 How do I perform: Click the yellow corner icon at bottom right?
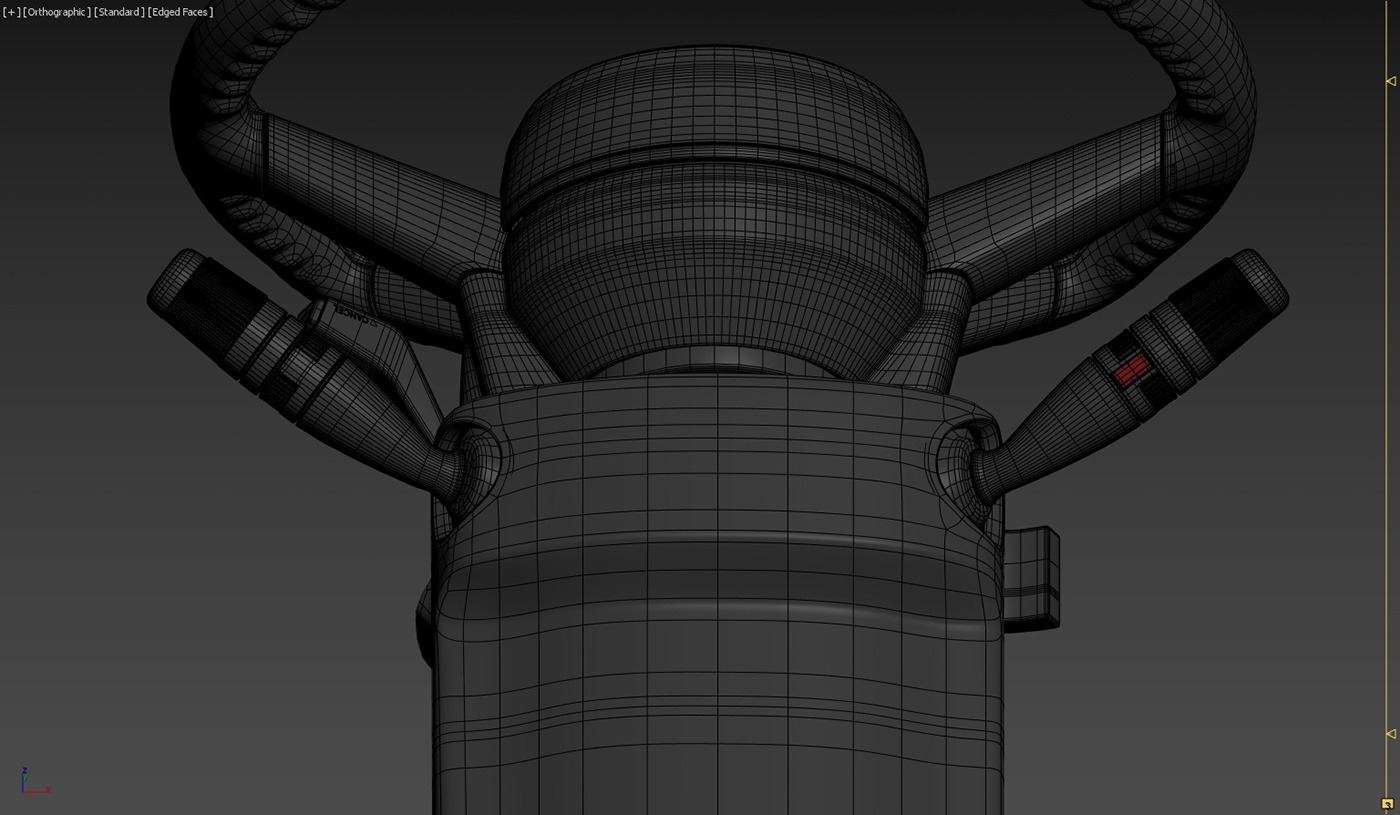(x=1390, y=803)
